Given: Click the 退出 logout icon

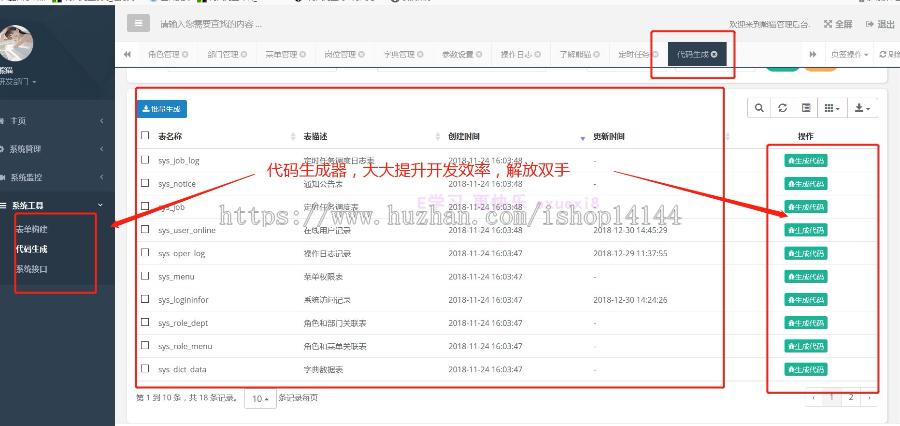Looking at the screenshot, I should pyautogui.click(x=870, y=24).
